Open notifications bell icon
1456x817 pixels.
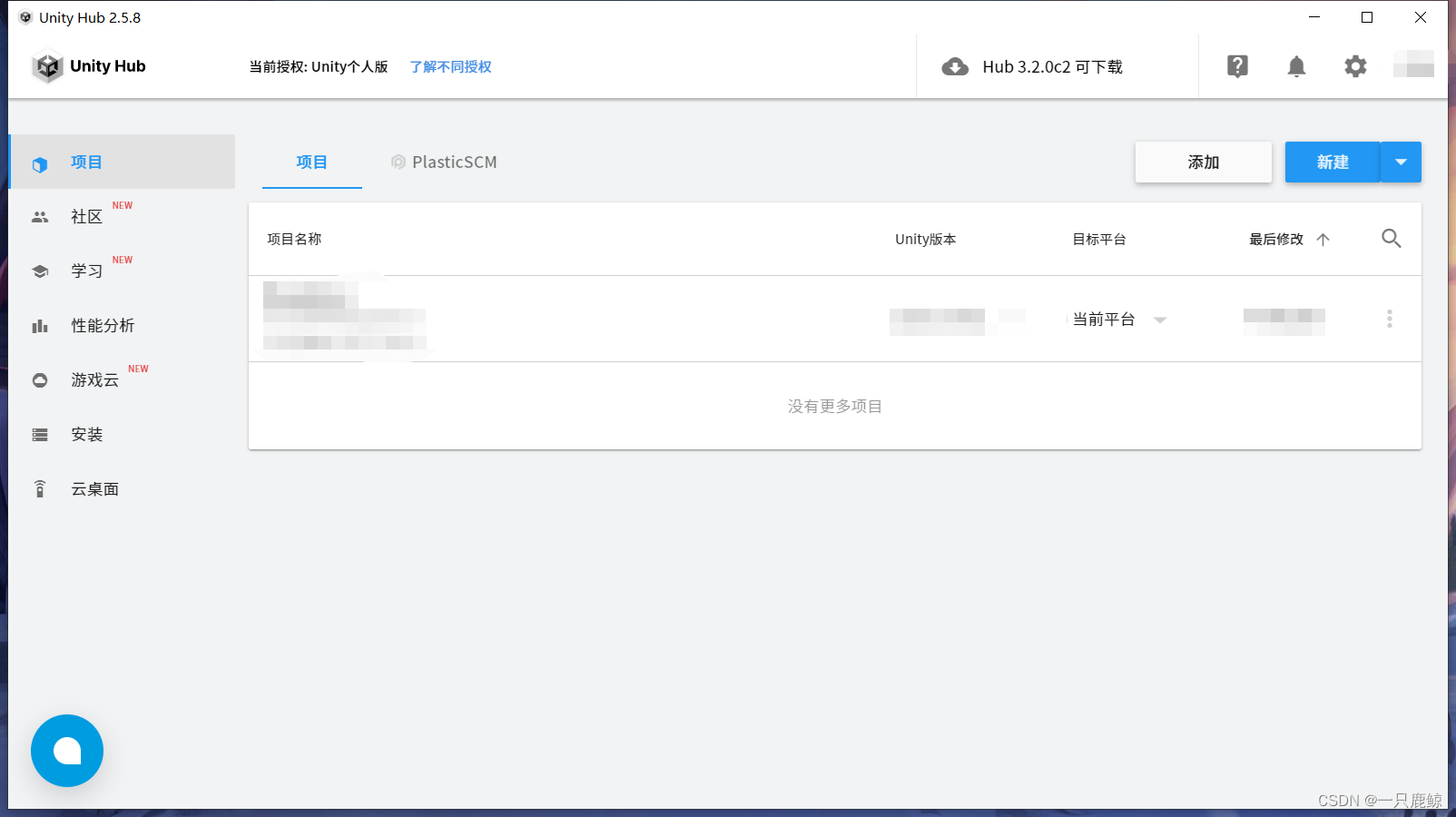pos(1296,66)
